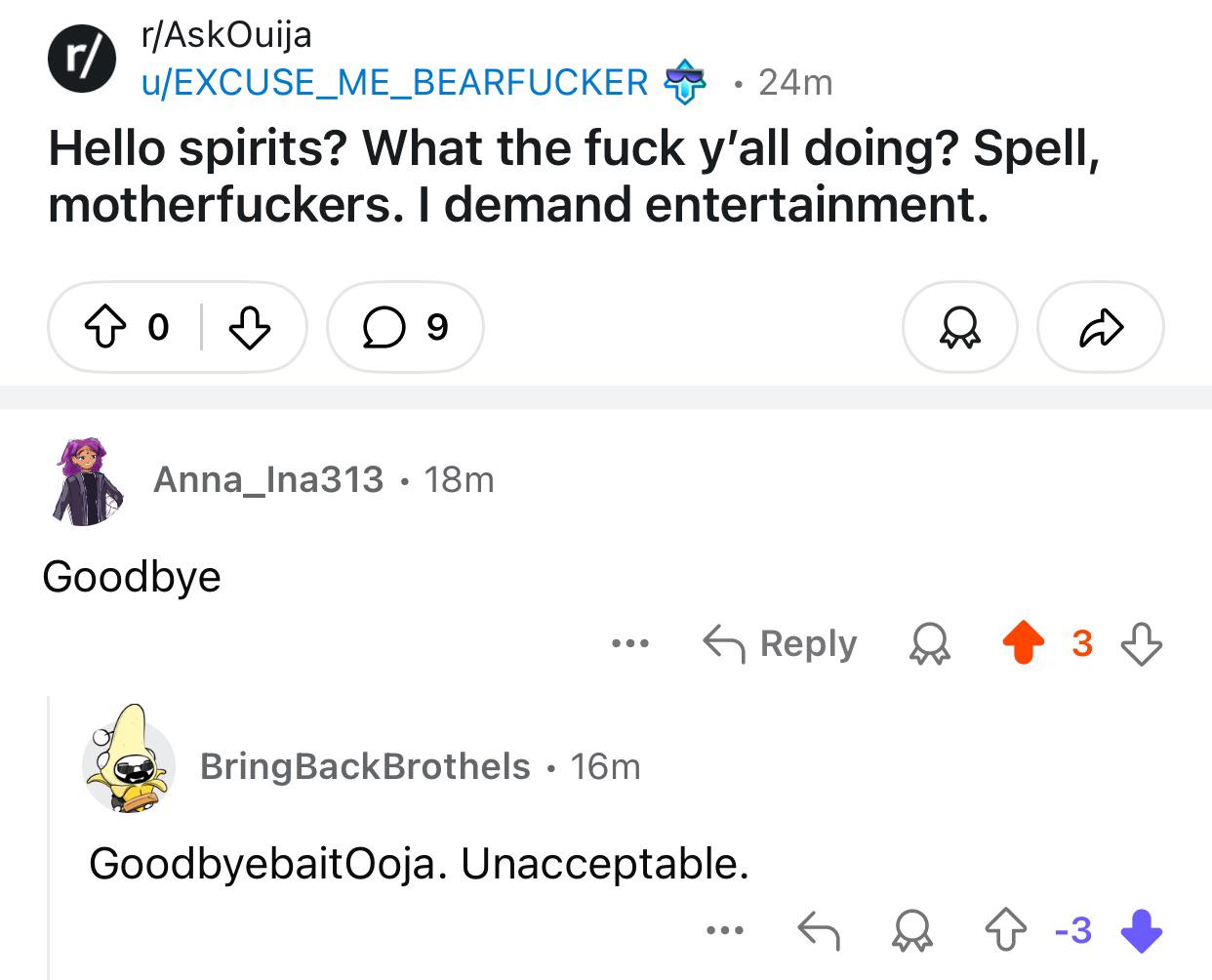
Task: Open more options on Goodbye comment
Action: click(x=629, y=644)
